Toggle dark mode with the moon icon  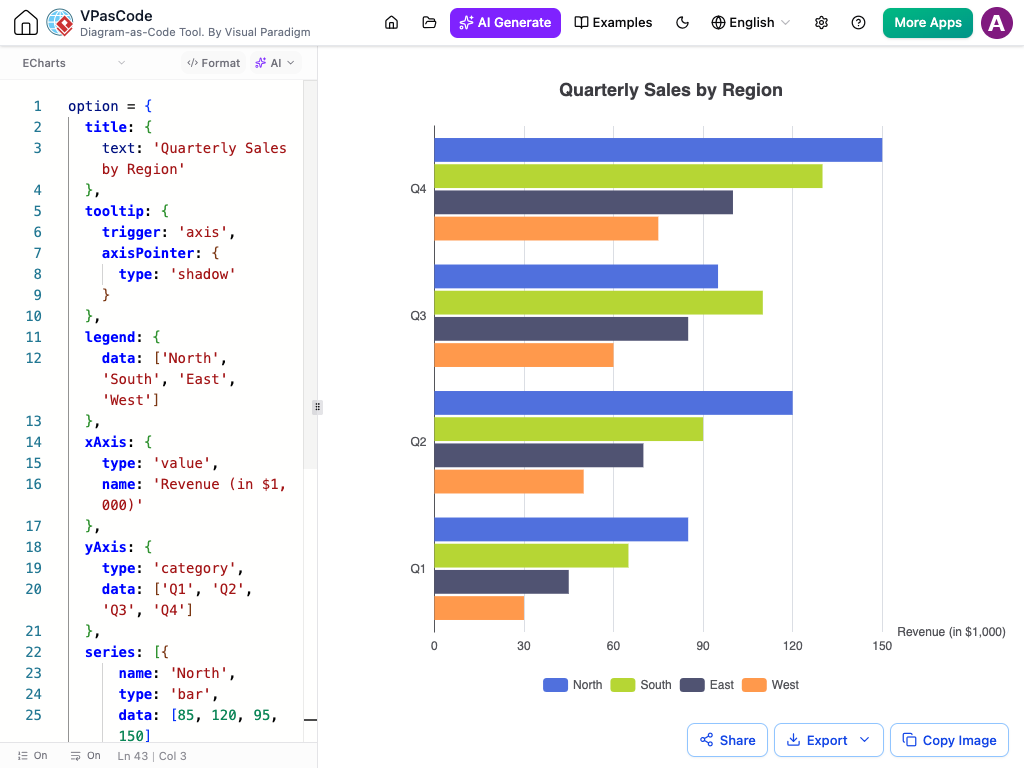pyautogui.click(x=682, y=23)
